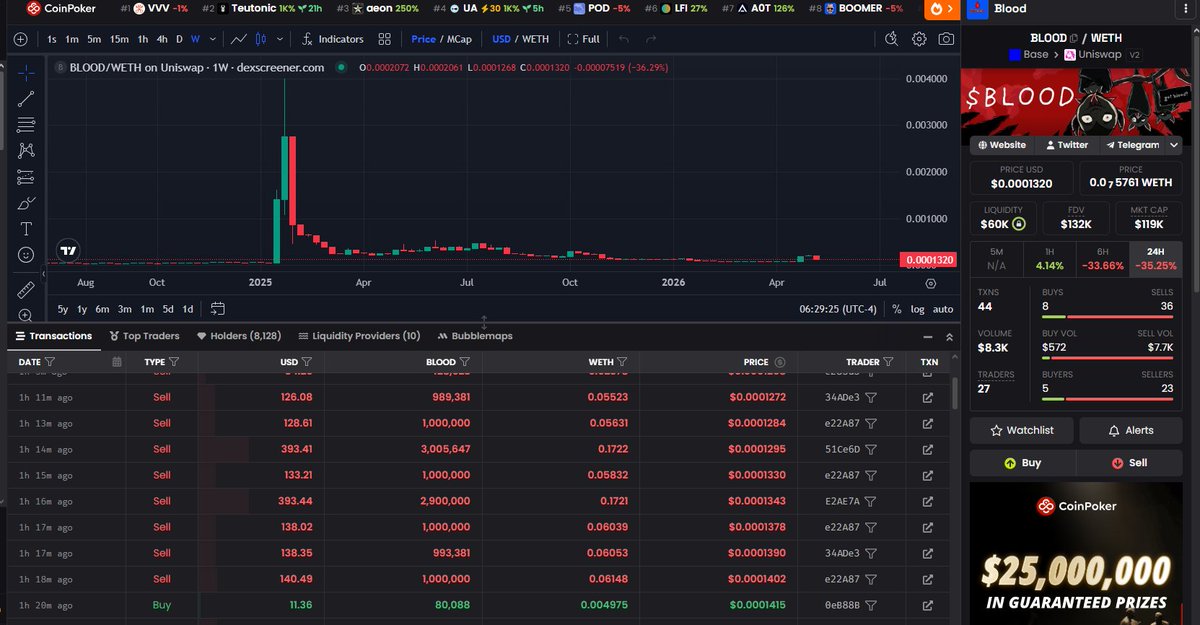Click the redo arrow in chart toolbar
This screenshot has width=1200, height=625.
point(651,39)
